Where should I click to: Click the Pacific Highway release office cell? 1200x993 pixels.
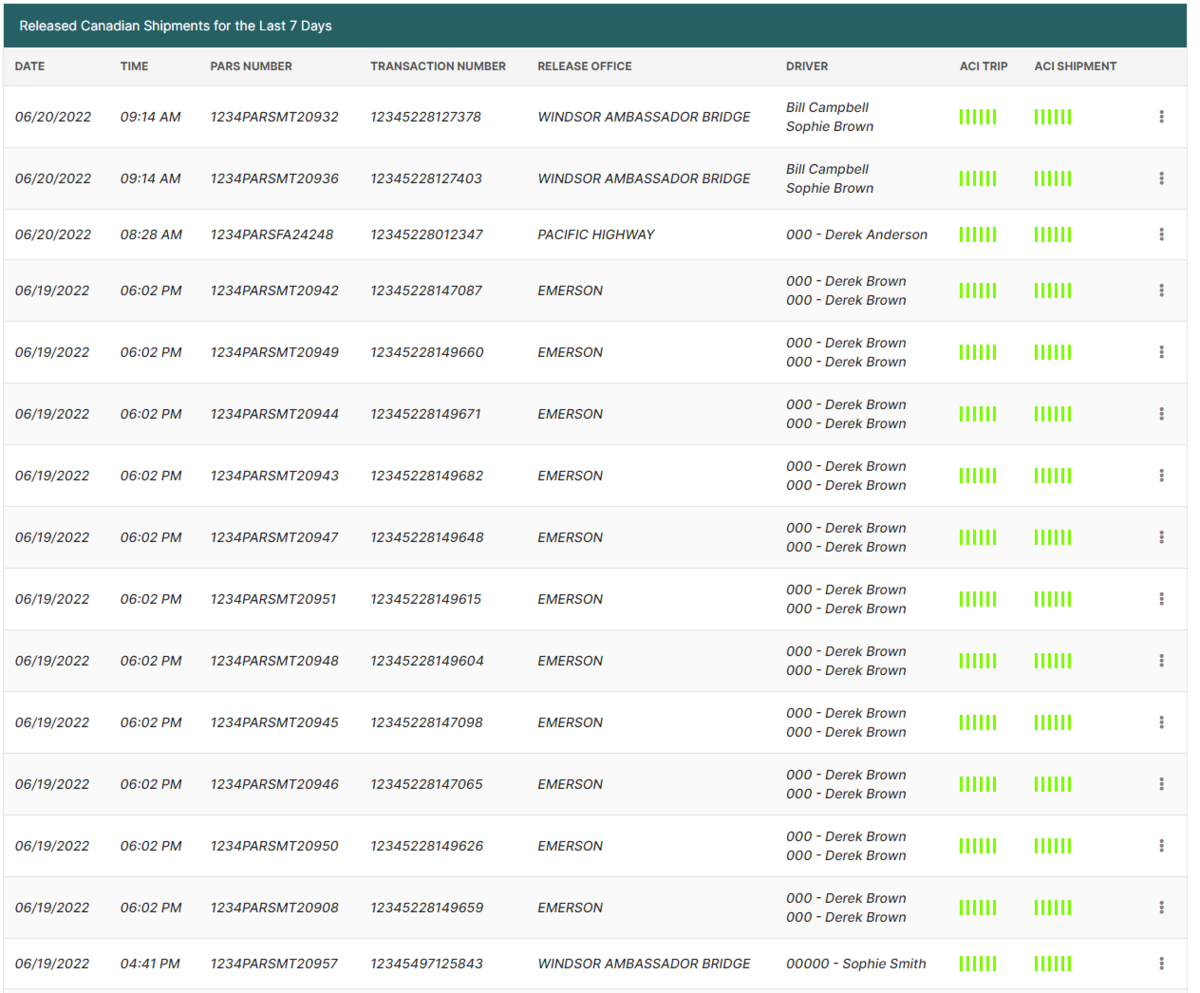(595, 235)
